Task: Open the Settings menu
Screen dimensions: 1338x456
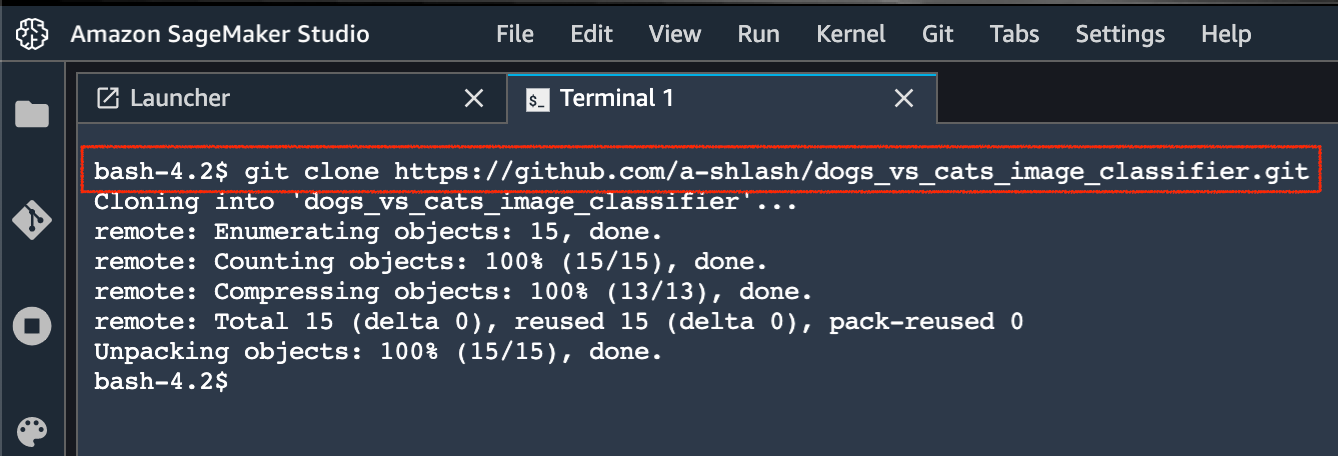Action: click(1120, 34)
